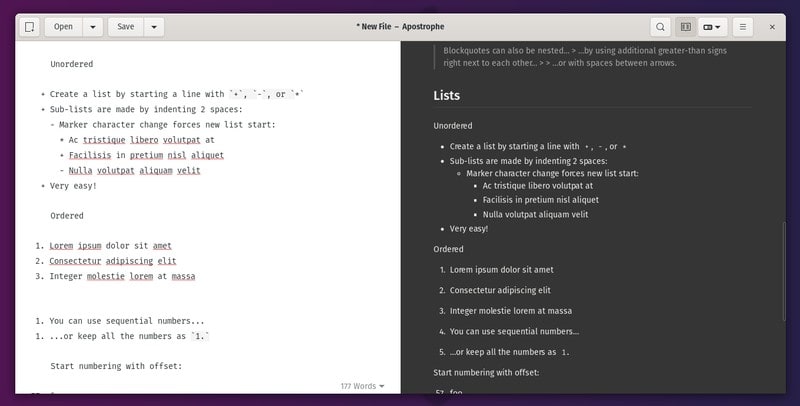The height and width of the screenshot is (406, 800).
Task: Click 'Facilisis in pretium nisl aliquet' in preview
Action: (x=540, y=200)
